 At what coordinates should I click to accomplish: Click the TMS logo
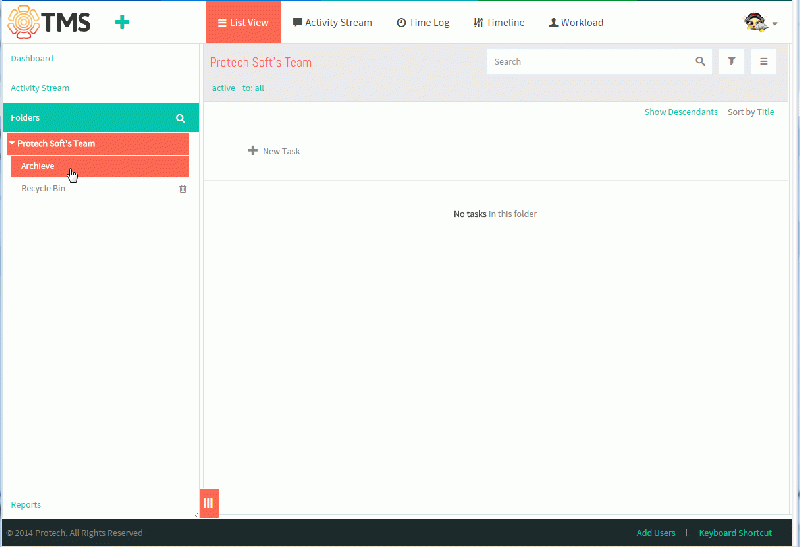tap(49, 22)
